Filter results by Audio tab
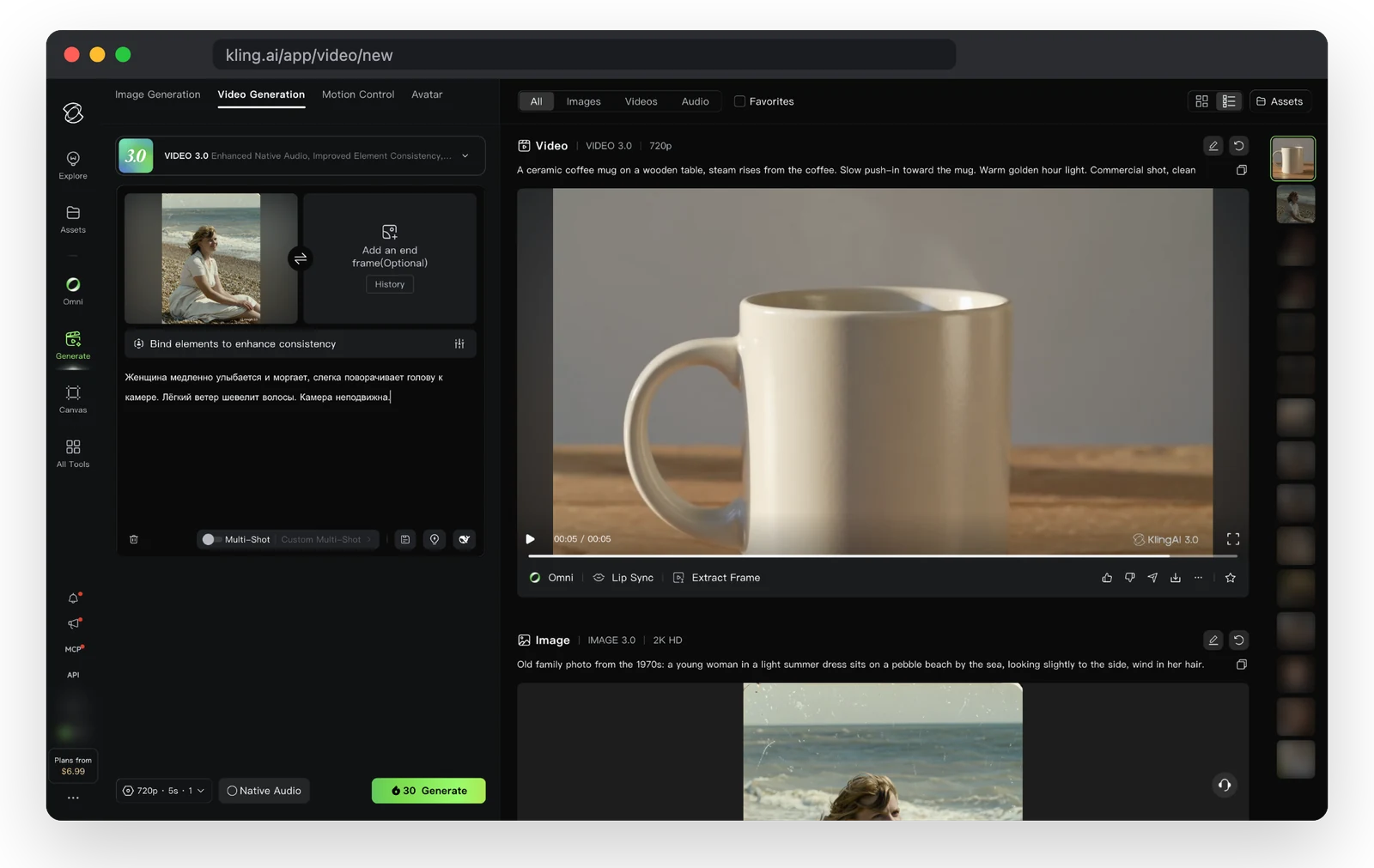The width and height of the screenshot is (1374, 868). [x=695, y=101]
